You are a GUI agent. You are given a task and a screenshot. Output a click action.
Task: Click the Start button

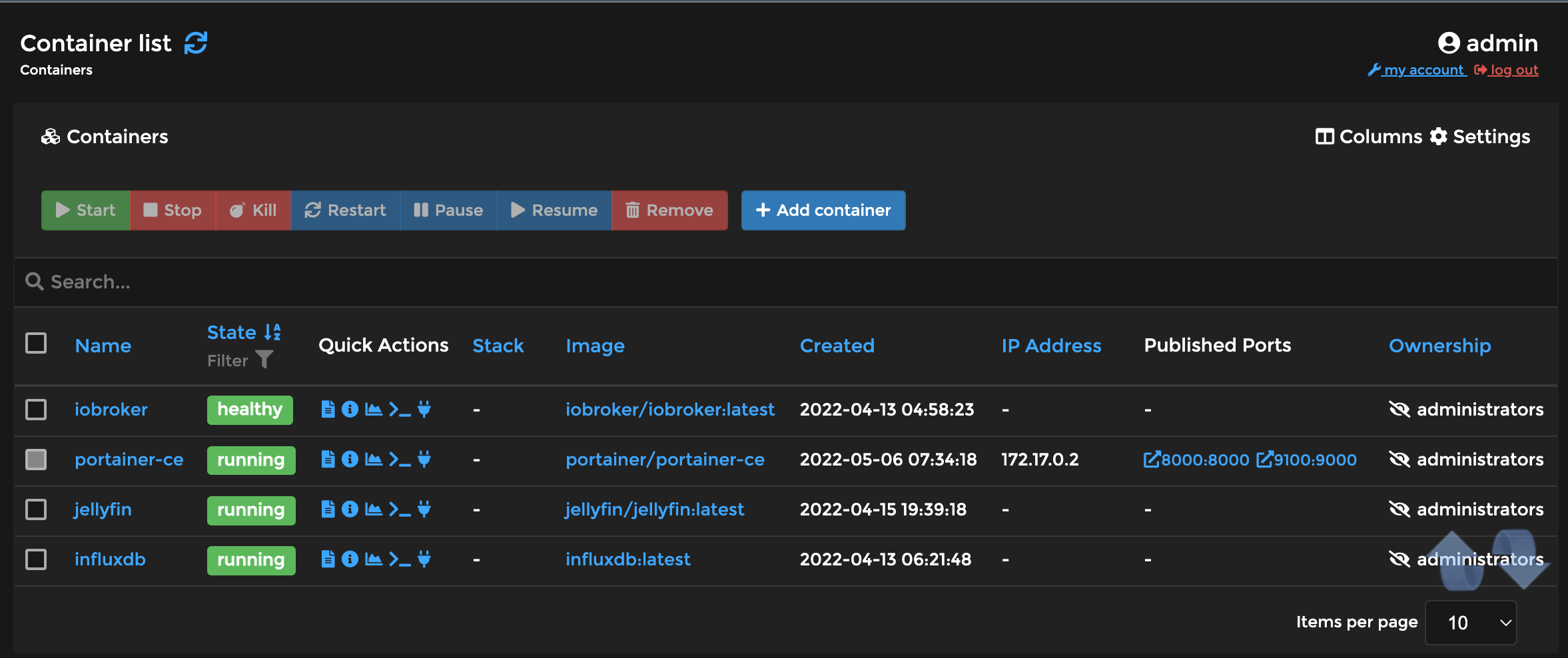(85, 210)
